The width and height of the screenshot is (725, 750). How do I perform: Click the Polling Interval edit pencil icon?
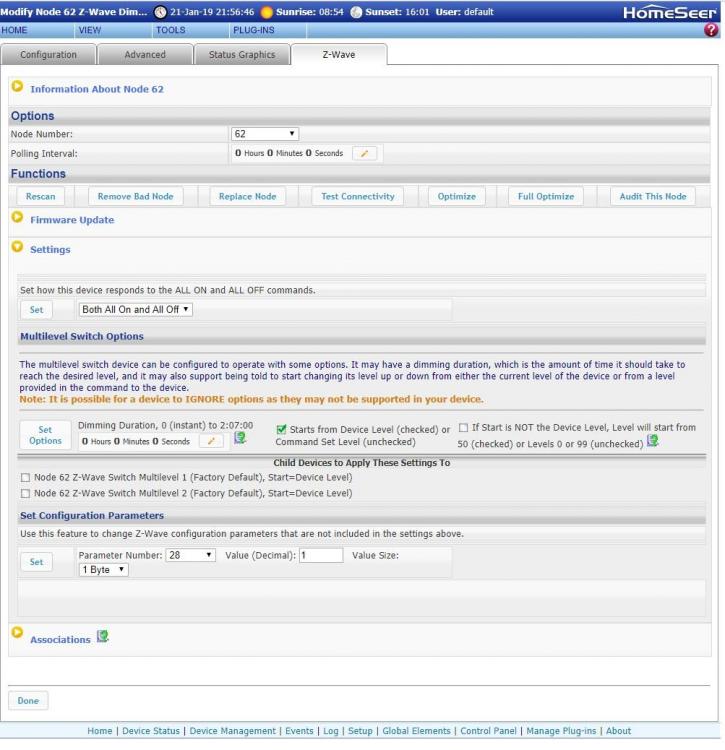[x=364, y=154]
